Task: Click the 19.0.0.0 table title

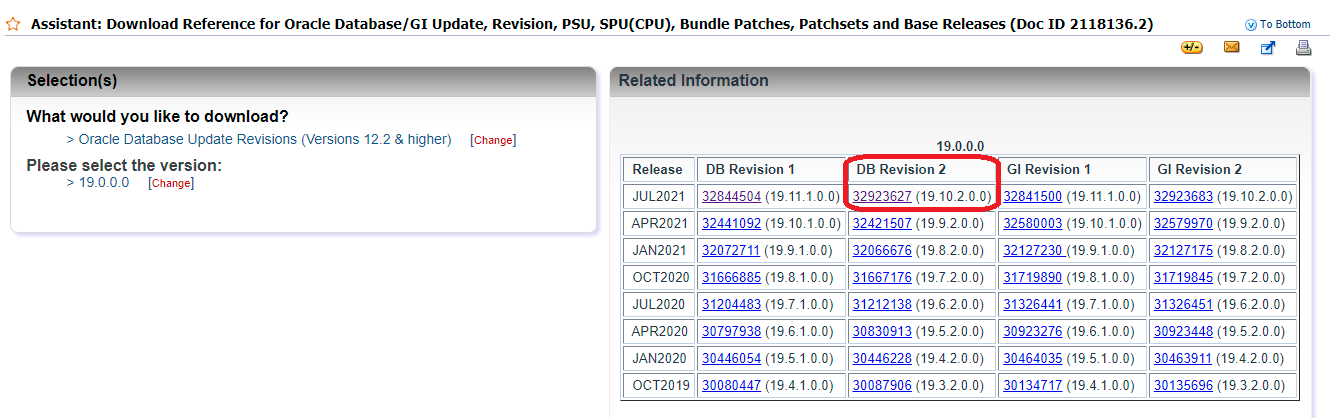Action: (x=960, y=146)
